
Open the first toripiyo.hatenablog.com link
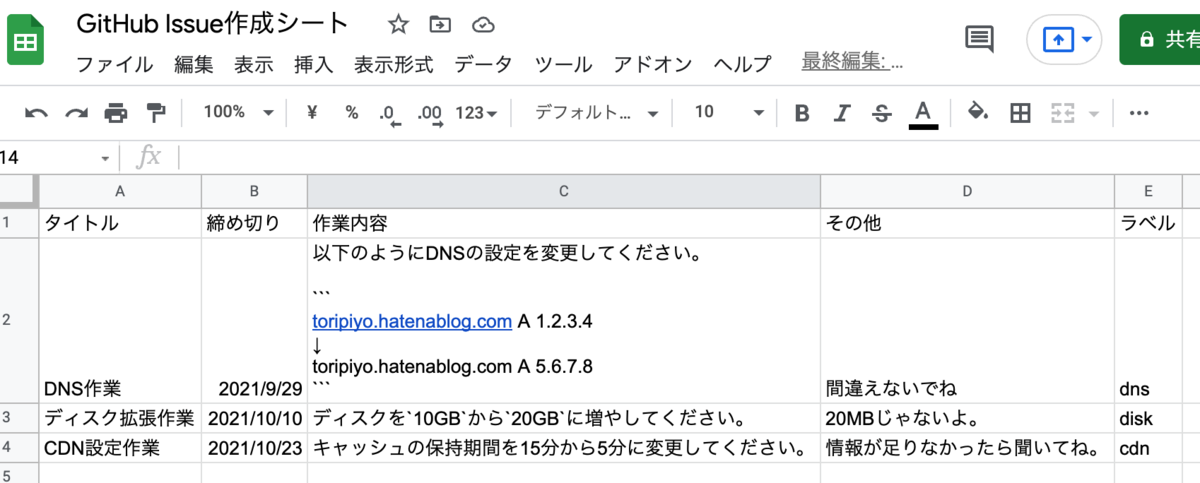412,322
